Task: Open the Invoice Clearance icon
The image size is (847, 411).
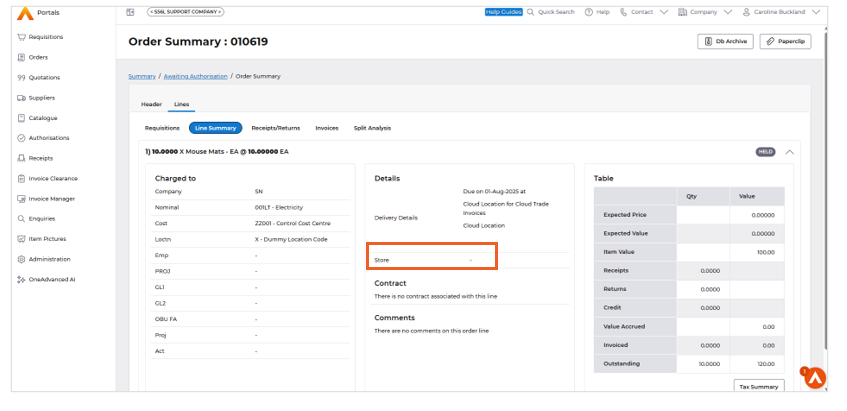Action: tap(22, 179)
